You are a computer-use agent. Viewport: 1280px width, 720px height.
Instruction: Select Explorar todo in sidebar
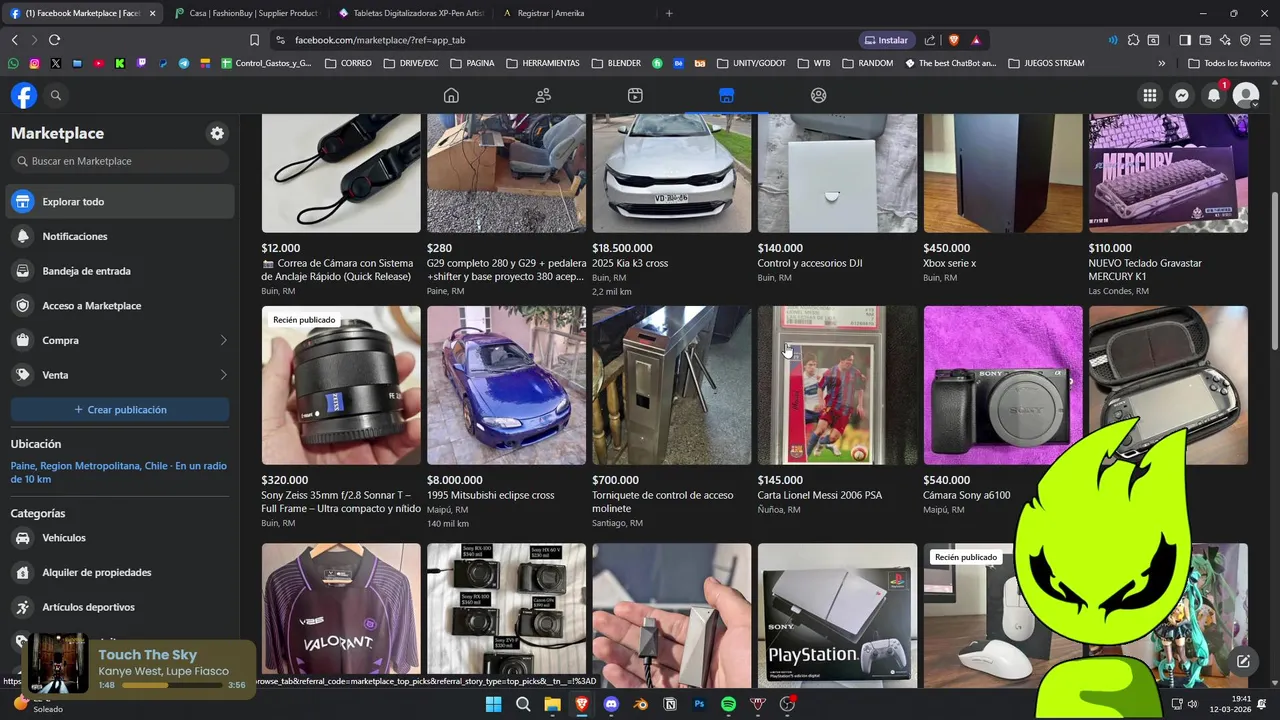[x=120, y=201]
